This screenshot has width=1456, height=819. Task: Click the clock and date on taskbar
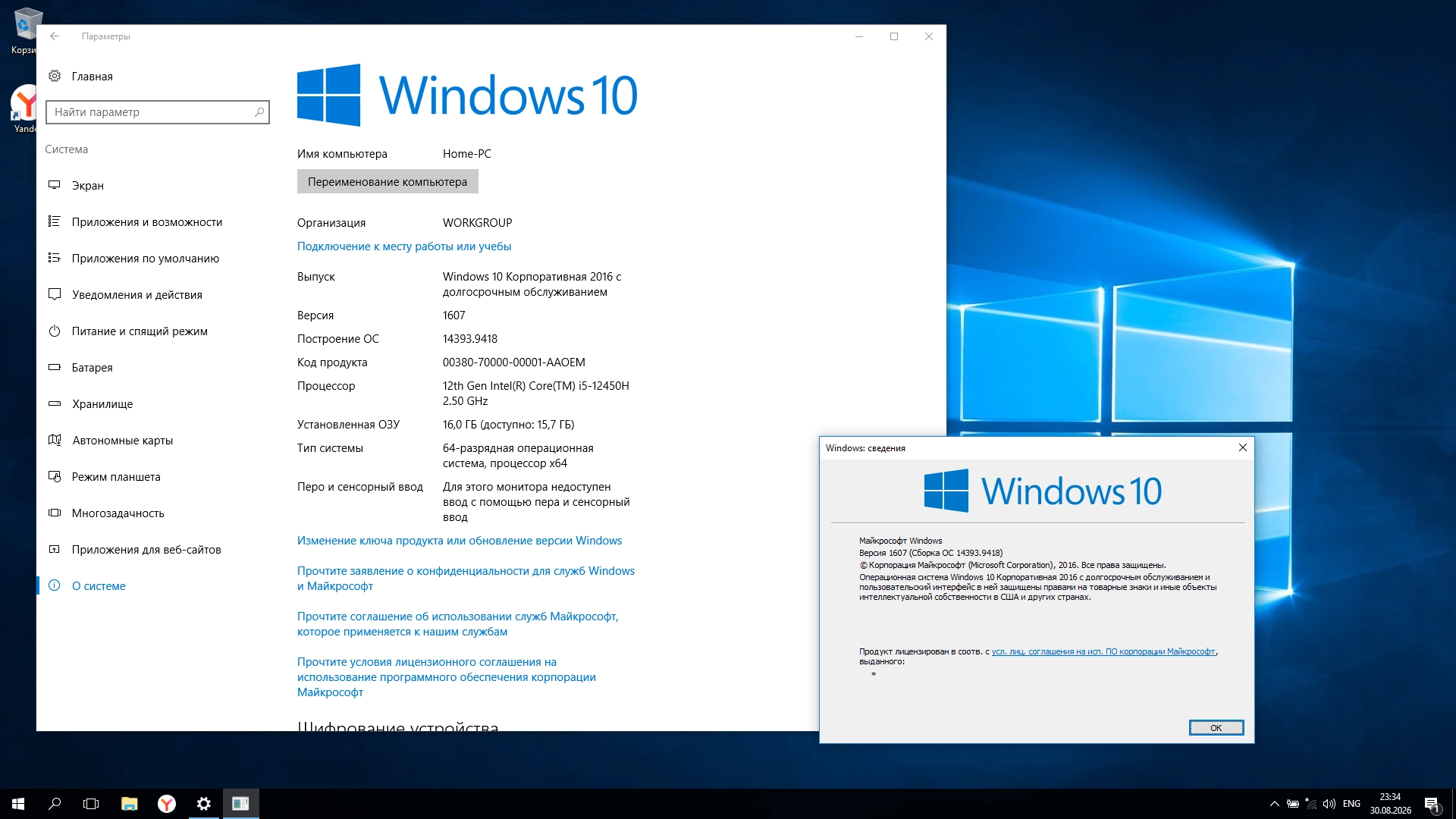(x=1390, y=804)
